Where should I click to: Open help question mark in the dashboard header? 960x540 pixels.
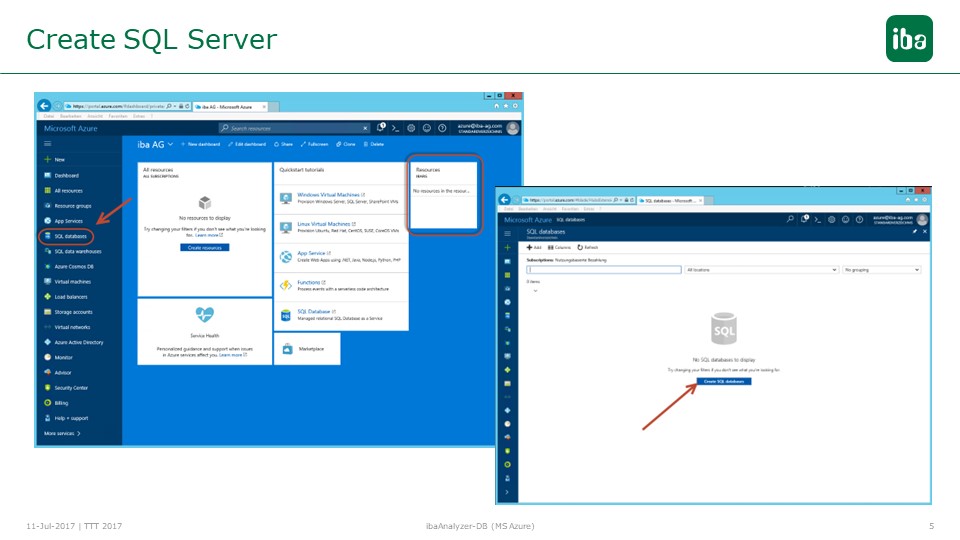[x=442, y=128]
